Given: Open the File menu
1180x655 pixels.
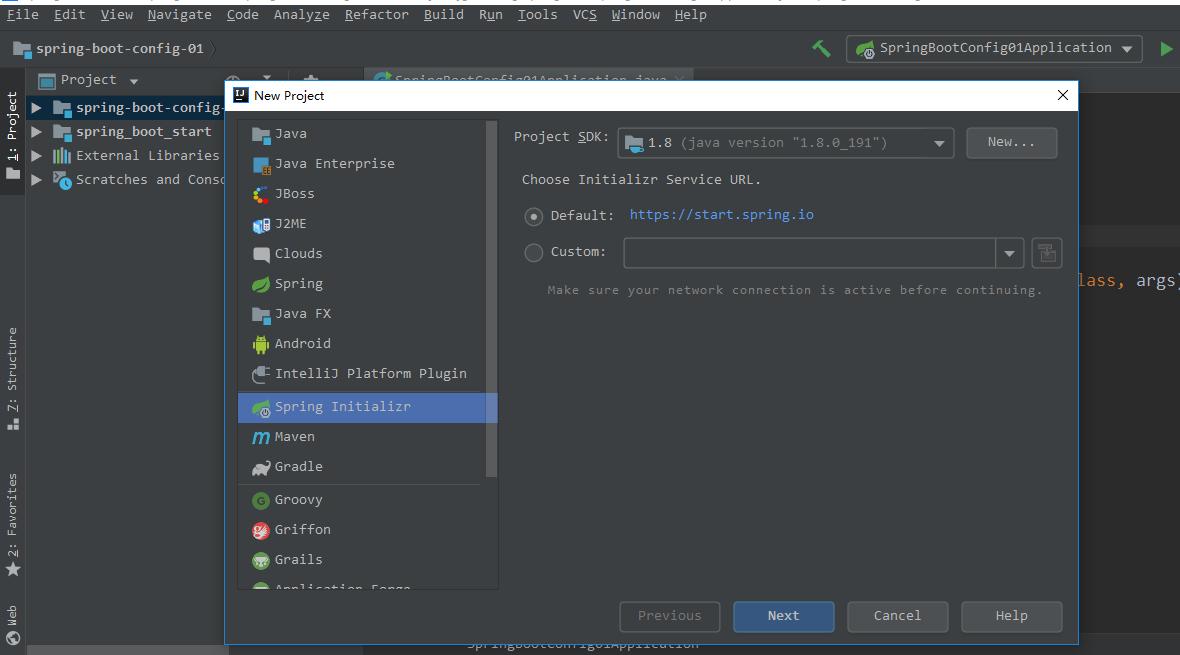Looking at the screenshot, I should click(23, 15).
